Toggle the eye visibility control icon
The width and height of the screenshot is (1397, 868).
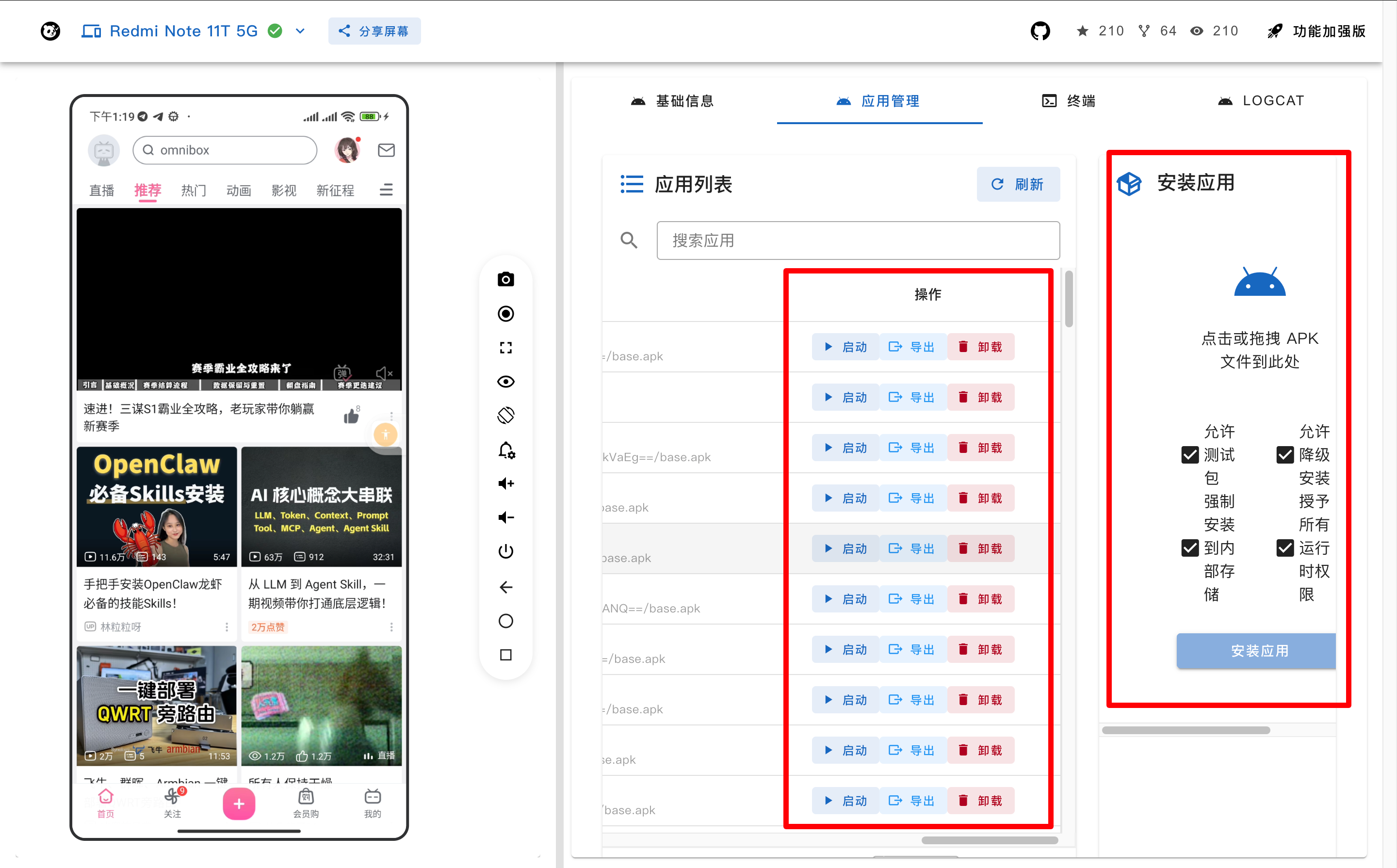[505, 382]
